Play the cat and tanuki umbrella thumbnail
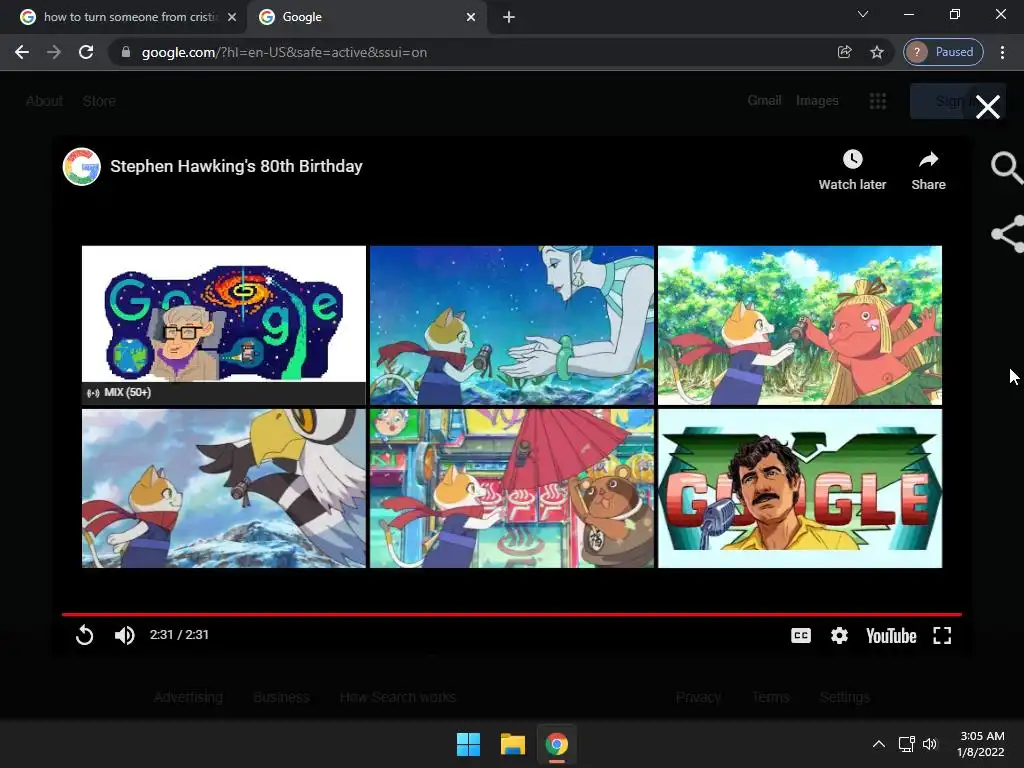This screenshot has width=1024, height=768. point(511,488)
